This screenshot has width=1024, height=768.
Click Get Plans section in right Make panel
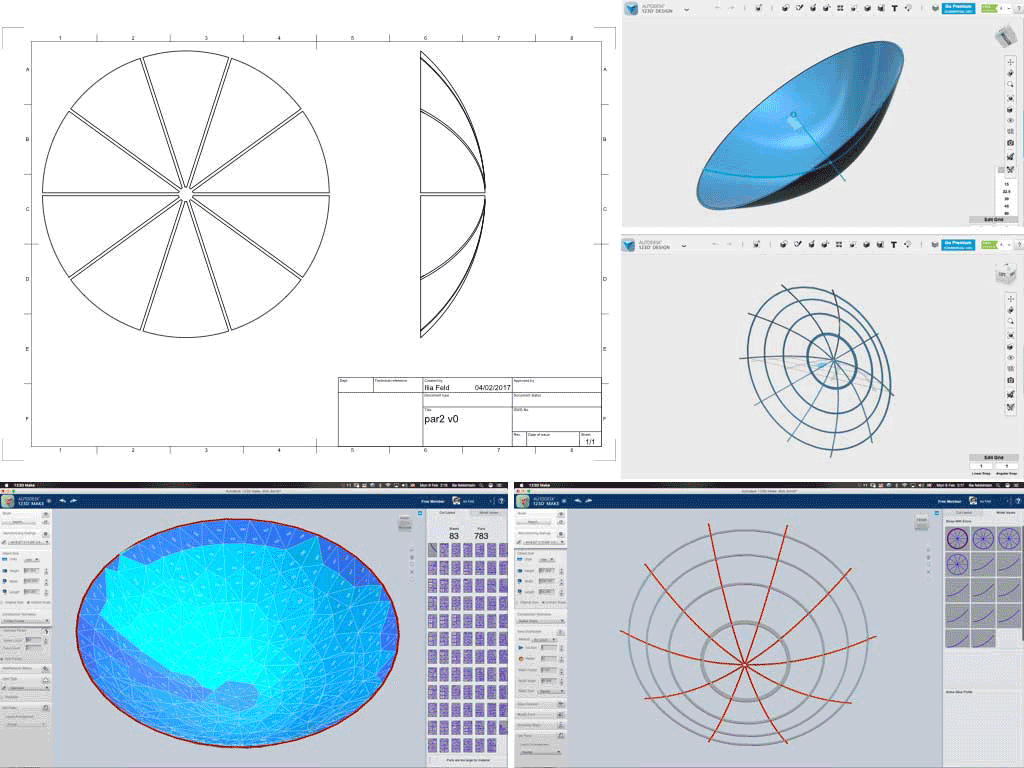pos(541,735)
